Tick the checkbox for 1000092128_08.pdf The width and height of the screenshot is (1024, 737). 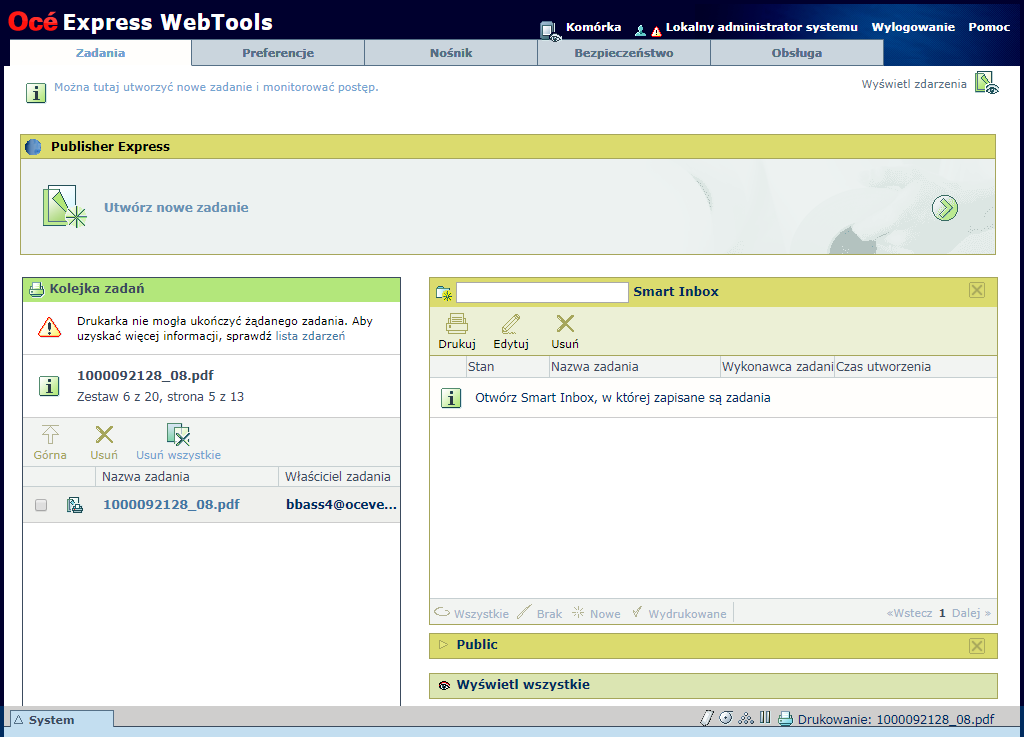41,505
